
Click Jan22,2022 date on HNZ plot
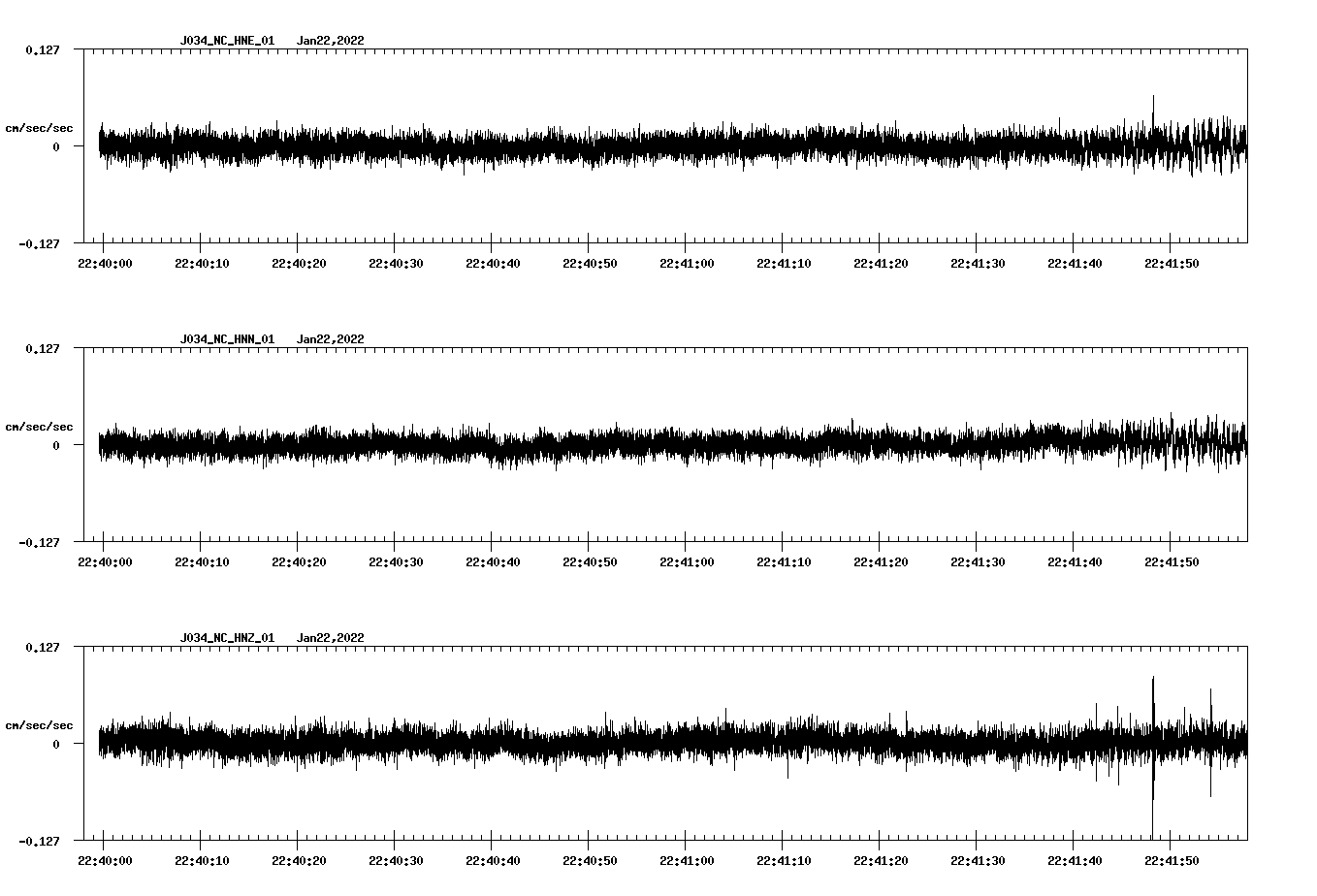pos(330,638)
